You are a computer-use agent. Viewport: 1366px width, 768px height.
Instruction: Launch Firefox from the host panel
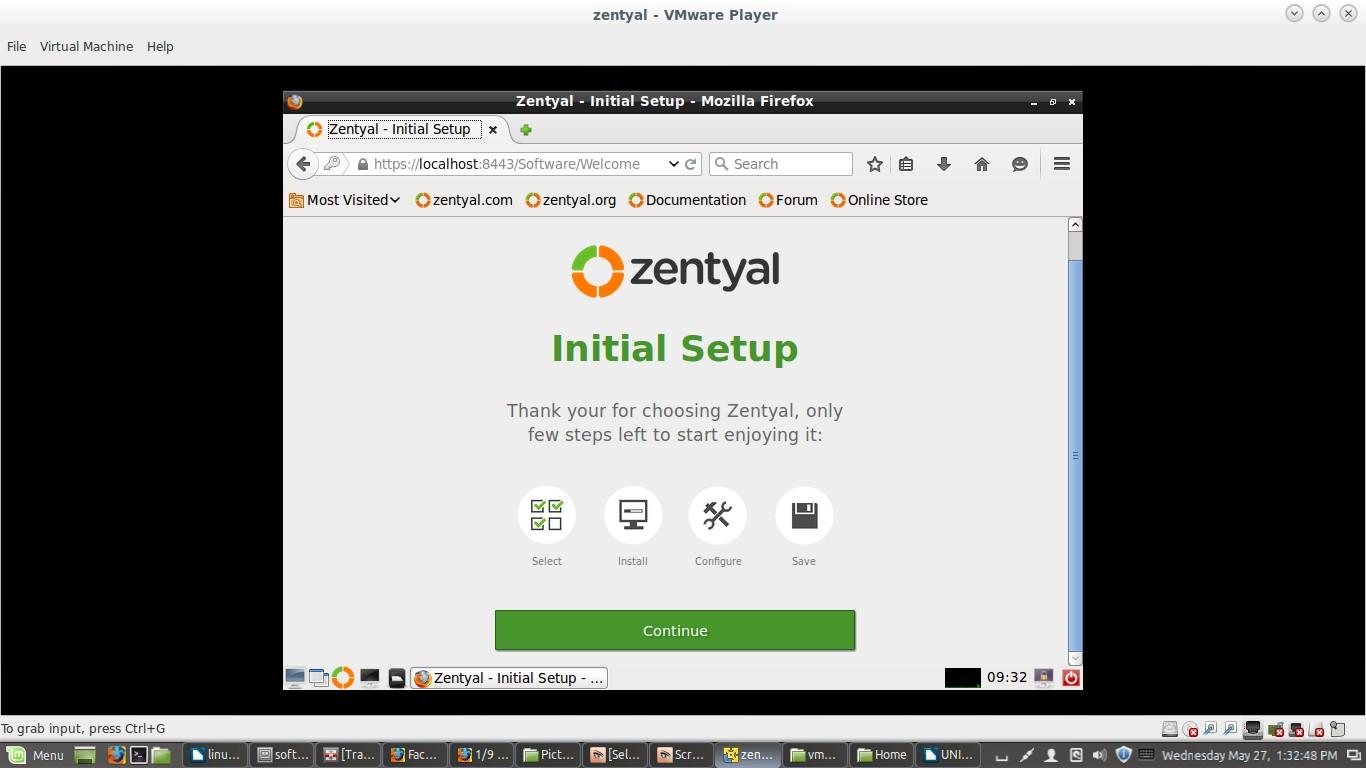(116, 755)
